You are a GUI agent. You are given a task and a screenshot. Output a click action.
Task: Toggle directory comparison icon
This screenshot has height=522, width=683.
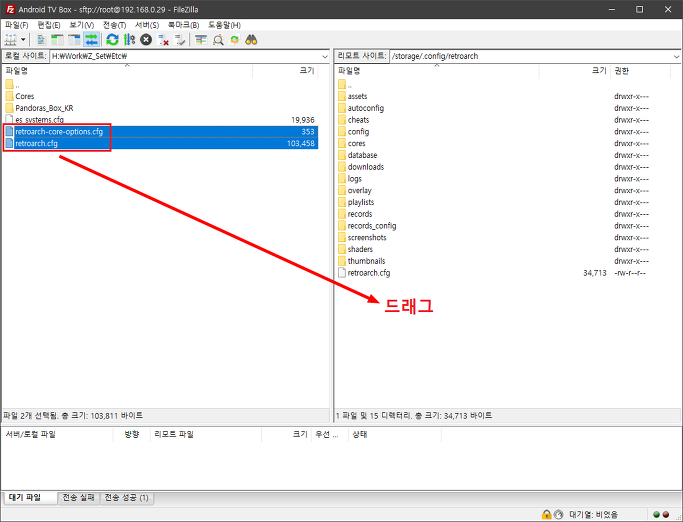pos(218,40)
